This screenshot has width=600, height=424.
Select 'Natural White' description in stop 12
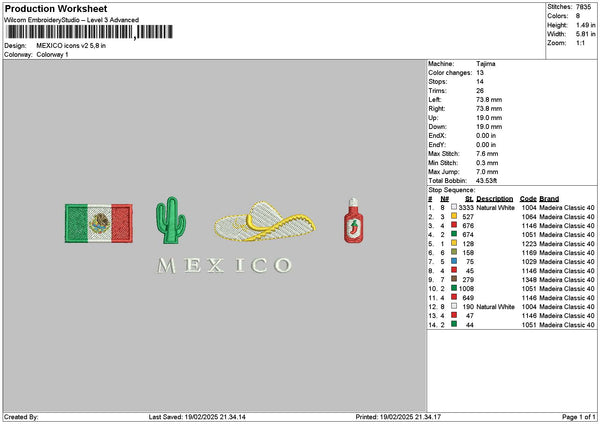tap(495, 307)
